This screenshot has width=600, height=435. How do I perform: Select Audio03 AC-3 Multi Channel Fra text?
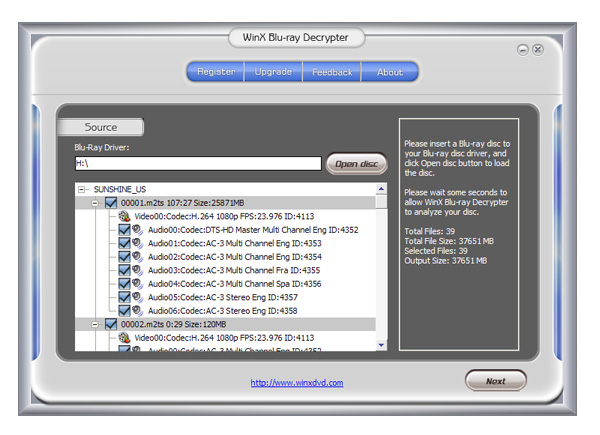[x=234, y=270]
